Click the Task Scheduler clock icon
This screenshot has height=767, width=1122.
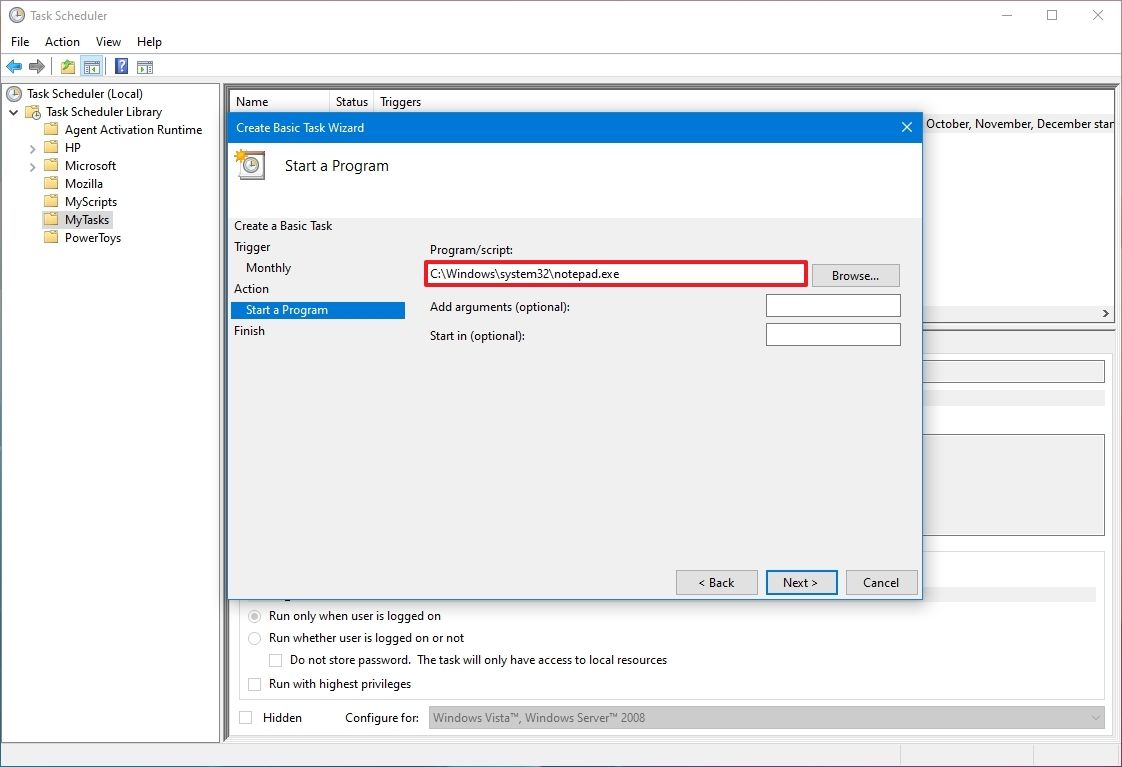(x=12, y=93)
